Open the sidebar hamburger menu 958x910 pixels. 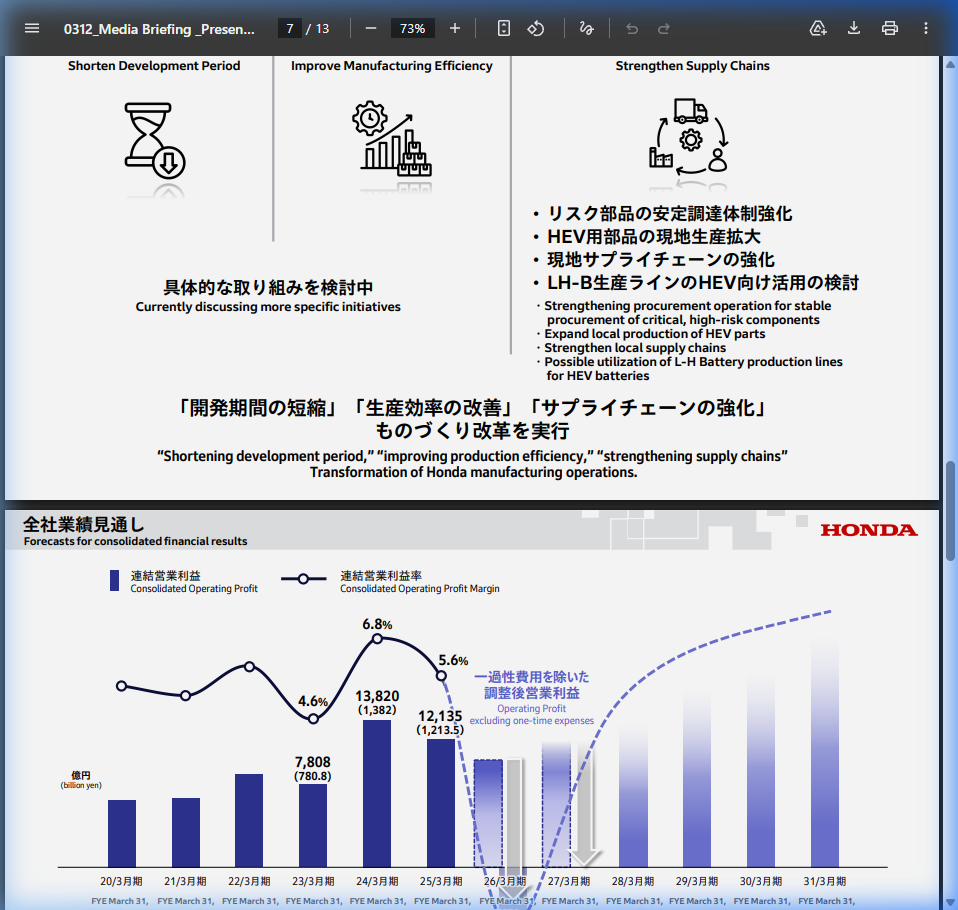(x=32, y=28)
